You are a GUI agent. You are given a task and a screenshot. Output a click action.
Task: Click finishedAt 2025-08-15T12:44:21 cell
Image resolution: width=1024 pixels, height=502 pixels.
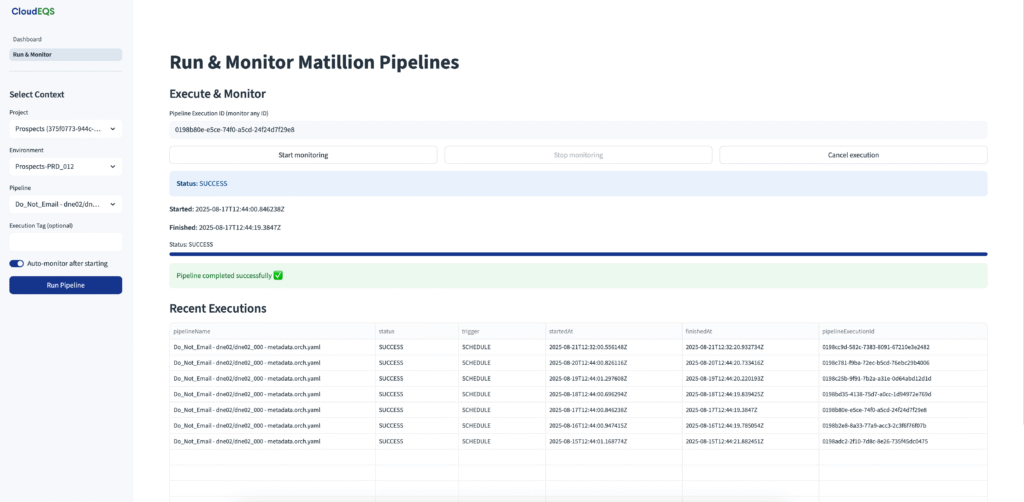750,441
